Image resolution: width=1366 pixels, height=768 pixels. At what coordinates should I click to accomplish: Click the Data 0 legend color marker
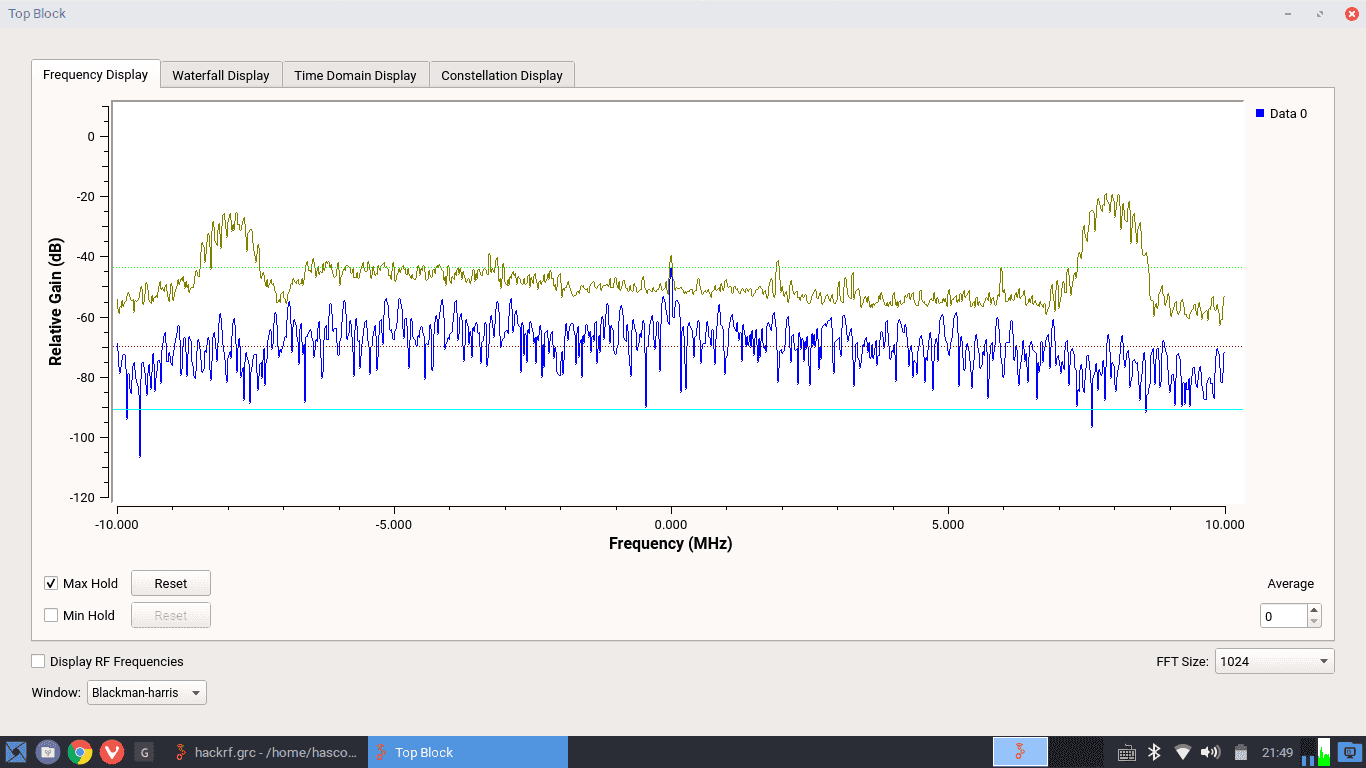[x=1260, y=113]
